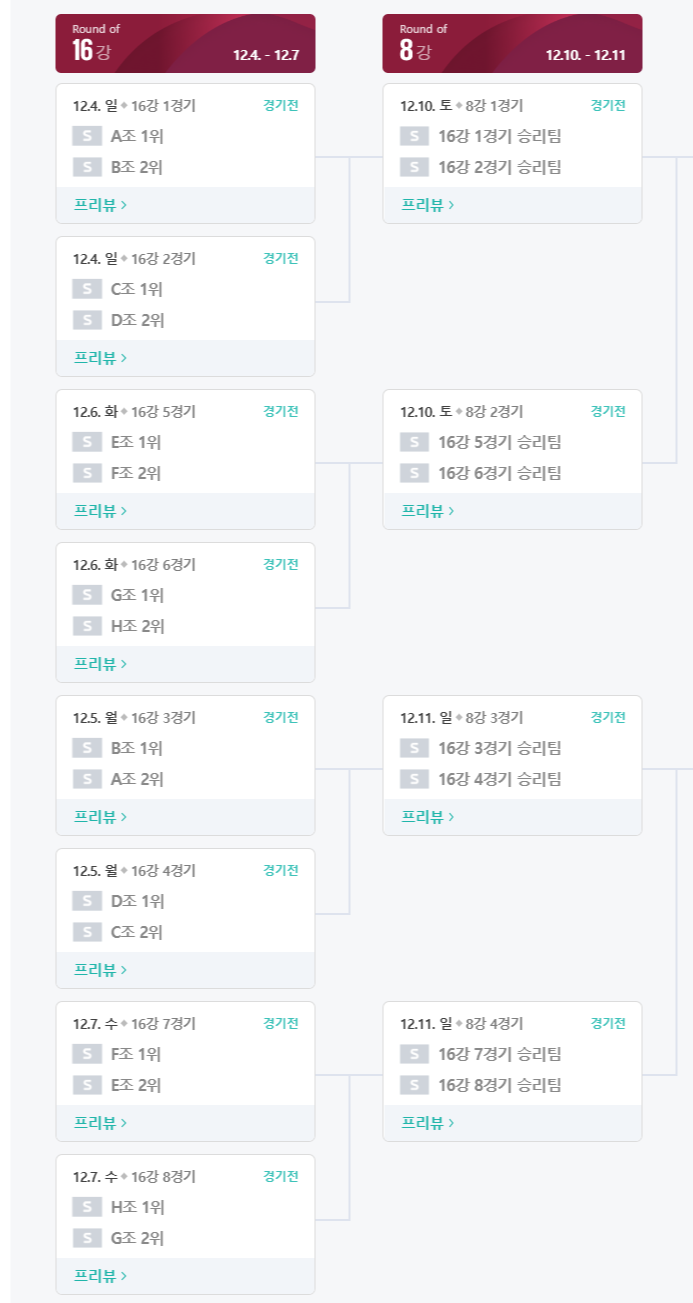
Task: Select the S icon beside 16강 1경기 승리팀
Action: tap(415, 136)
